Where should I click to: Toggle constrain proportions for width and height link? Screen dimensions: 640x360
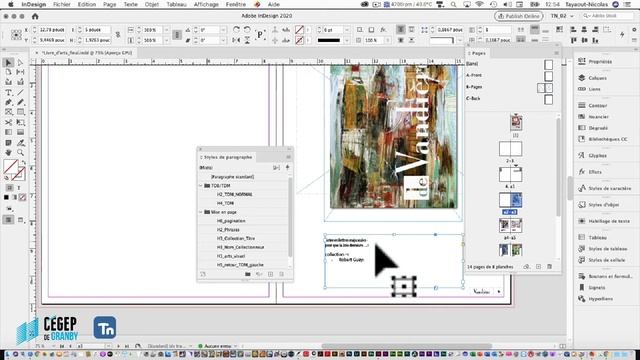118,35
